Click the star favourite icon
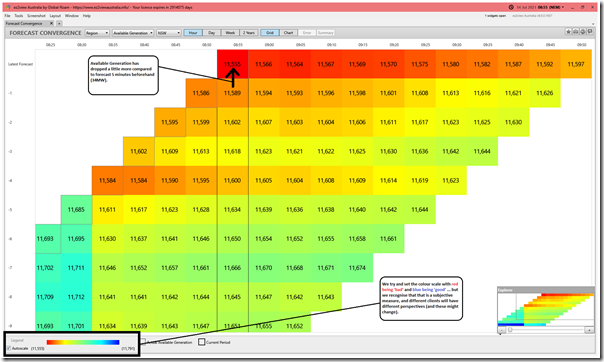The image size is (604, 362). click(x=568, y=32)
